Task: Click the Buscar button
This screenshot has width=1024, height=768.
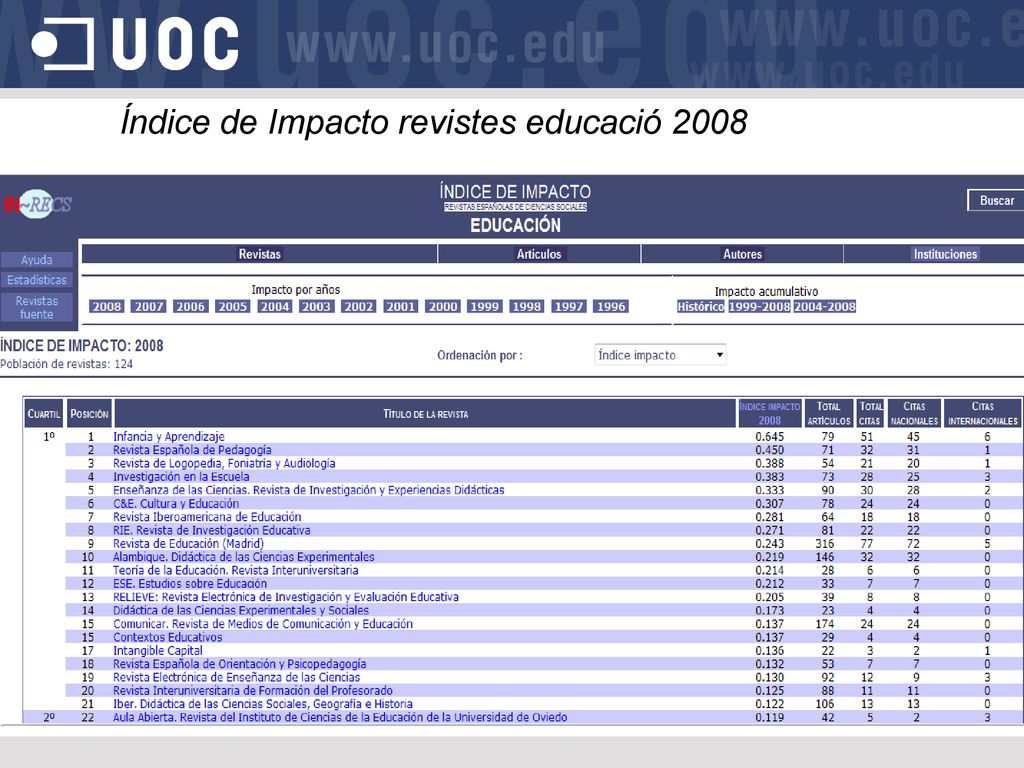Action: point(997,200)
